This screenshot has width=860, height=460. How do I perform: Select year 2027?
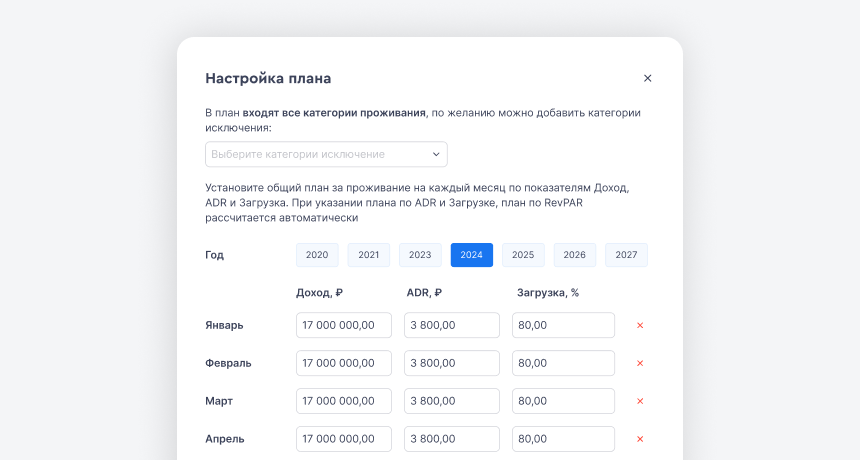click(626, 255)
